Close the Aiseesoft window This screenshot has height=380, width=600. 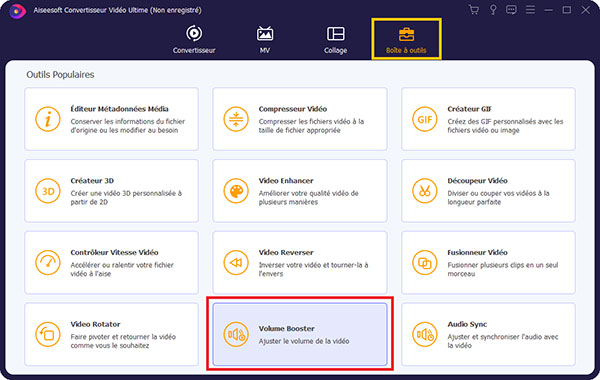[585, 10]
